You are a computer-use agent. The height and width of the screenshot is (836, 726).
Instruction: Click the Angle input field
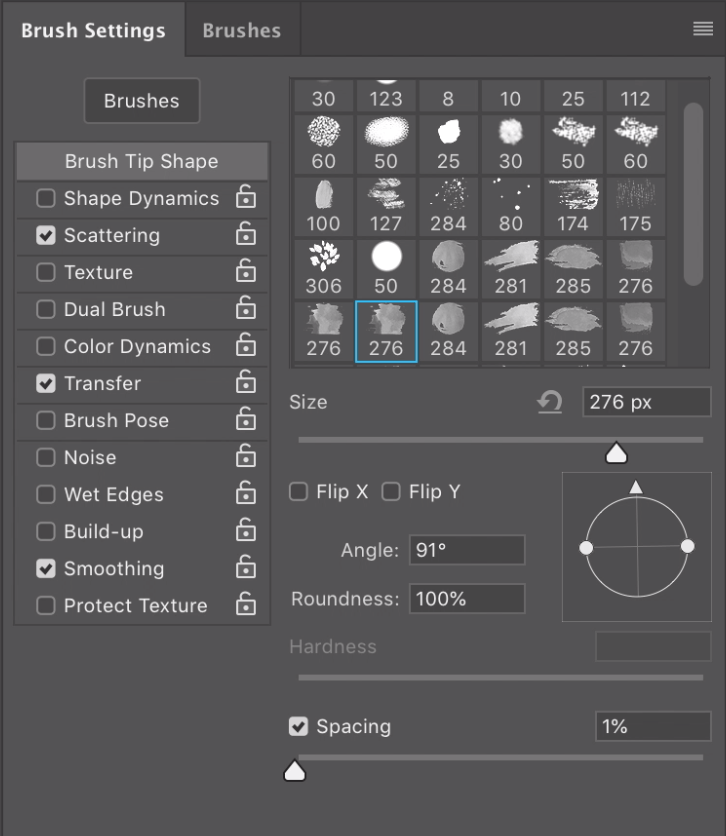(467, 550)
